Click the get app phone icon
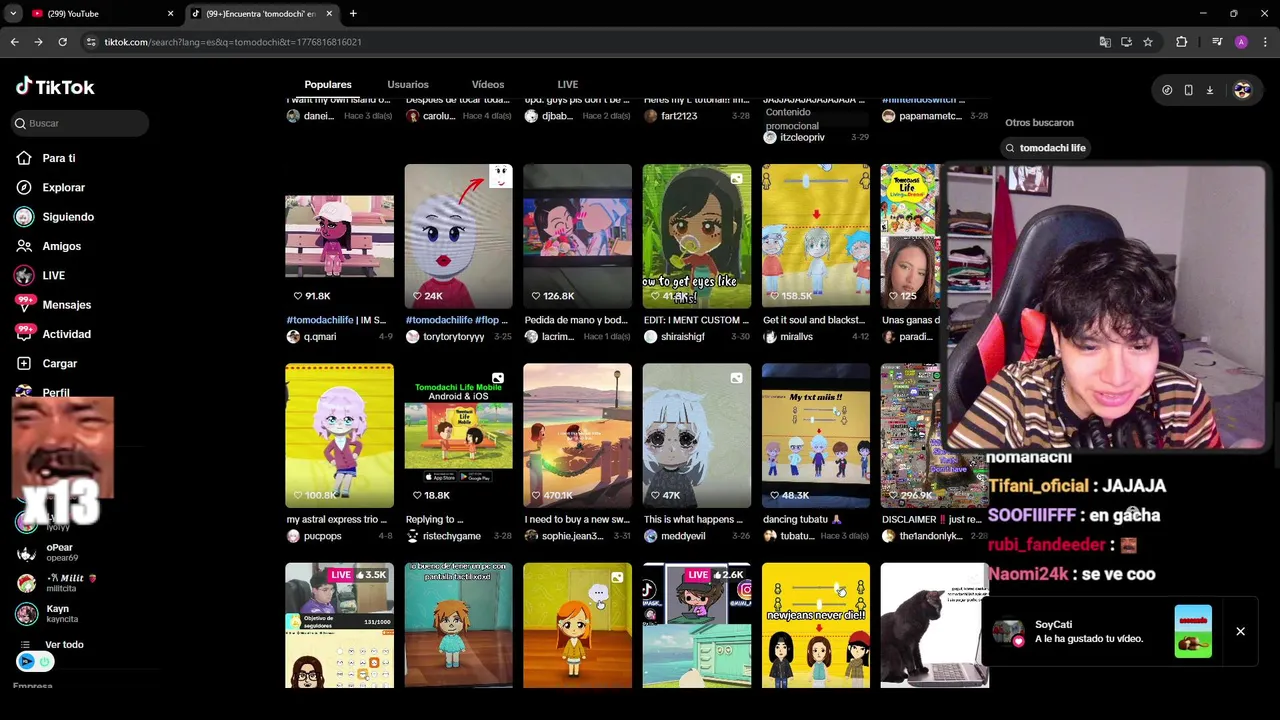The image size is (1280, 720). [x=1188, y=90]
